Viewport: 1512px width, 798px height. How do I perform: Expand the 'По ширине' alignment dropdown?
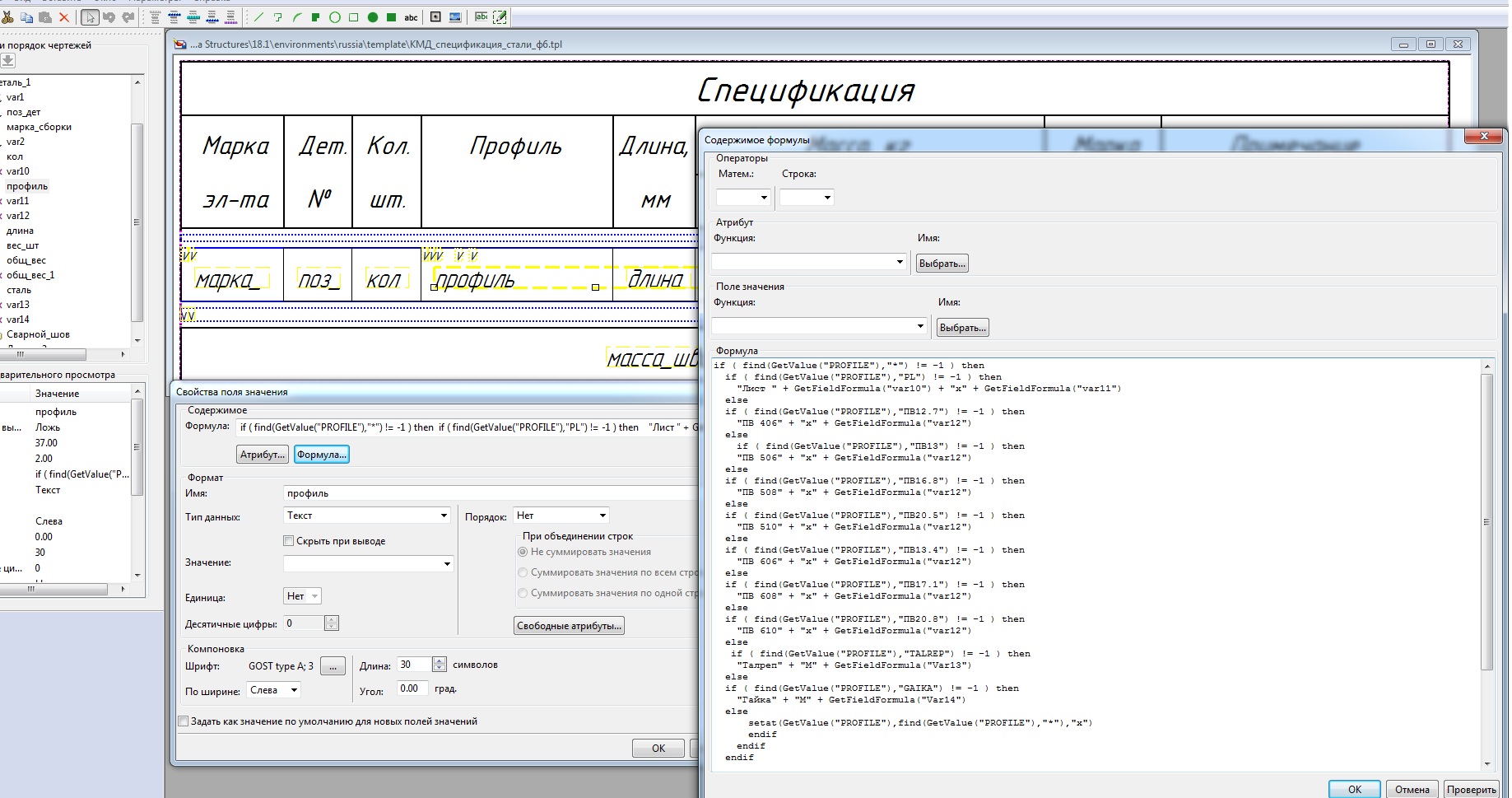pyautogui.click(x=294, y=690)
